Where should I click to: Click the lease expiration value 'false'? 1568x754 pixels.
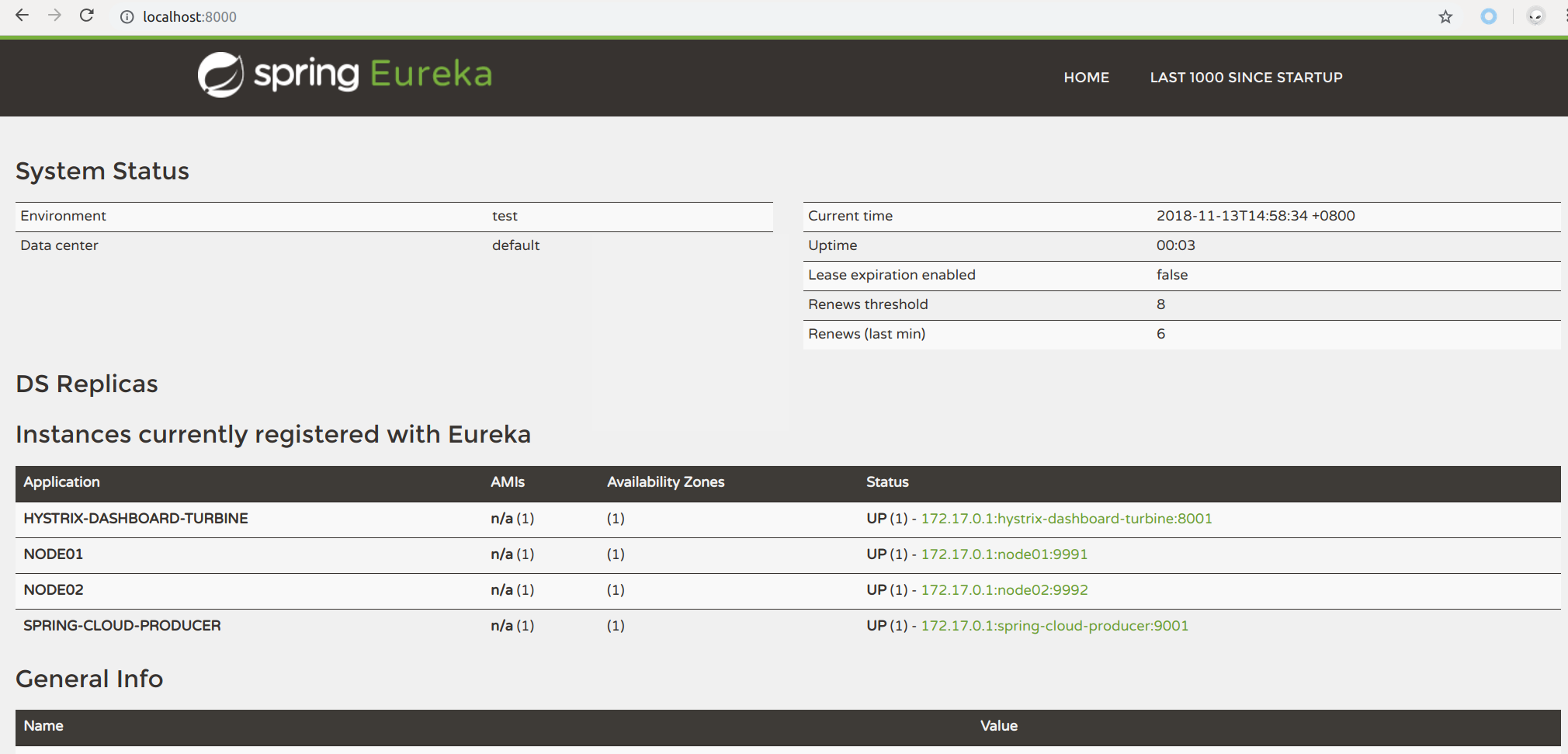tap(1172, 274)
